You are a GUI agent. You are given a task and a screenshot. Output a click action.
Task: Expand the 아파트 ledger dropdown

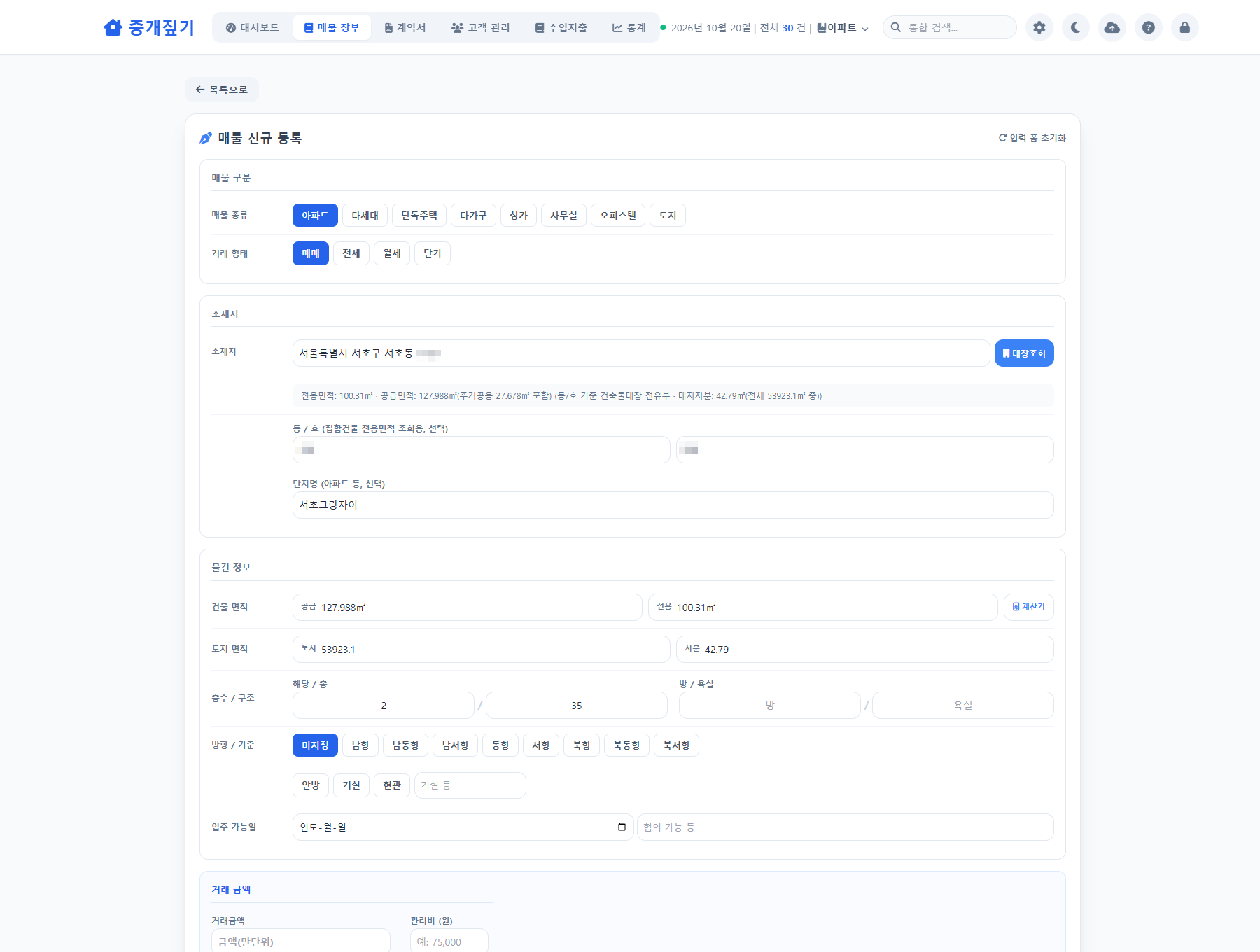coord(843,27)
